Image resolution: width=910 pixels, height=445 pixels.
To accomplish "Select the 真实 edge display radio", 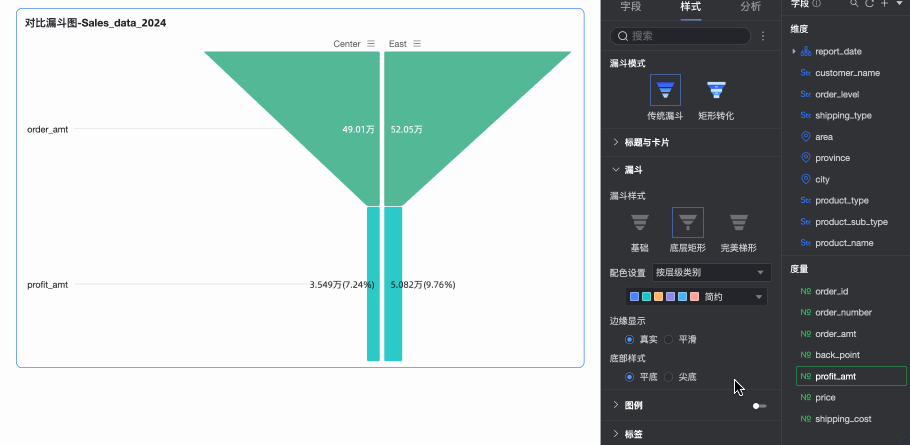I will (x=629, y=339).
